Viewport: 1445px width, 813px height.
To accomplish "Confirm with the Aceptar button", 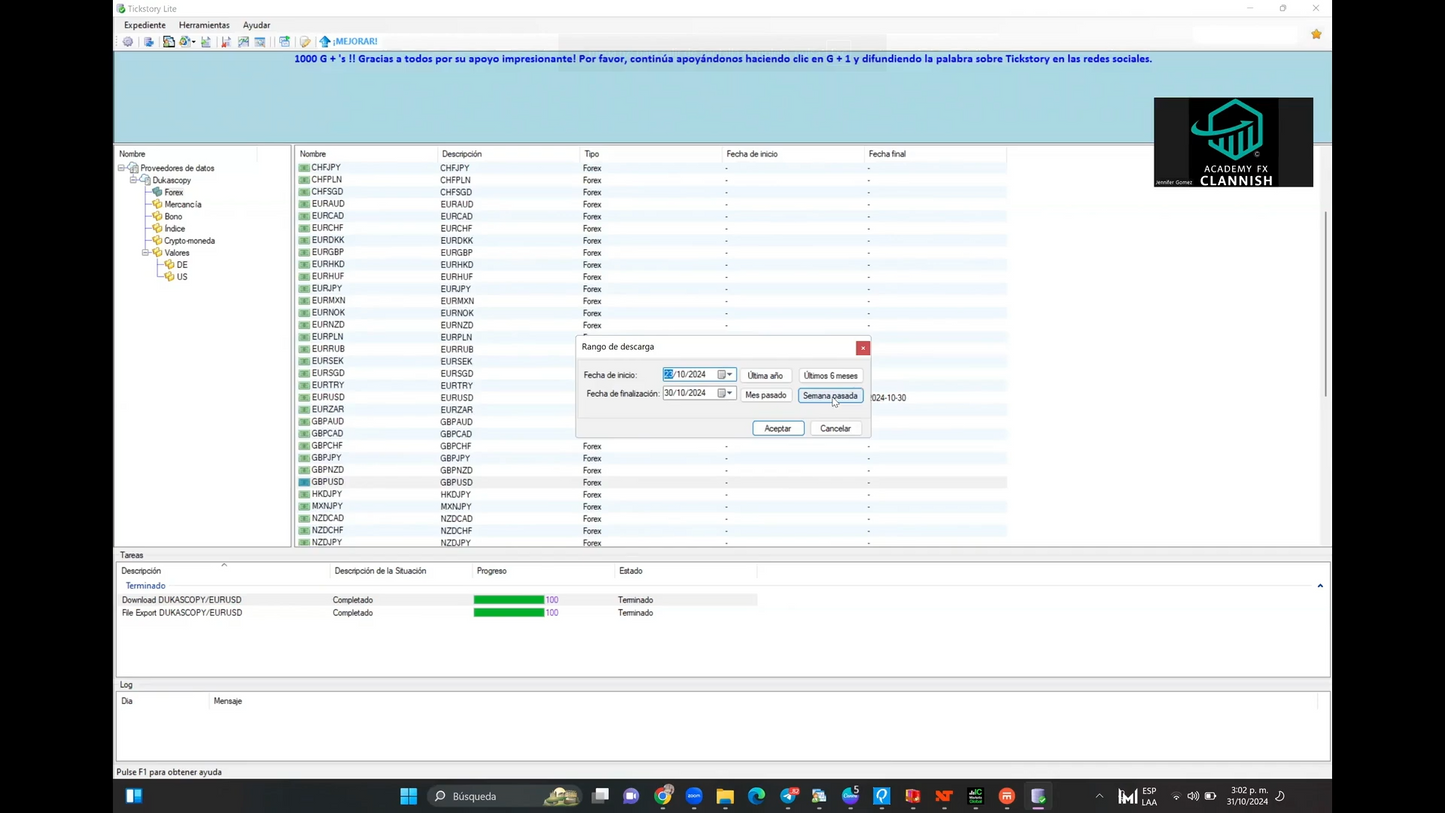I will click(x=778, y=428).
